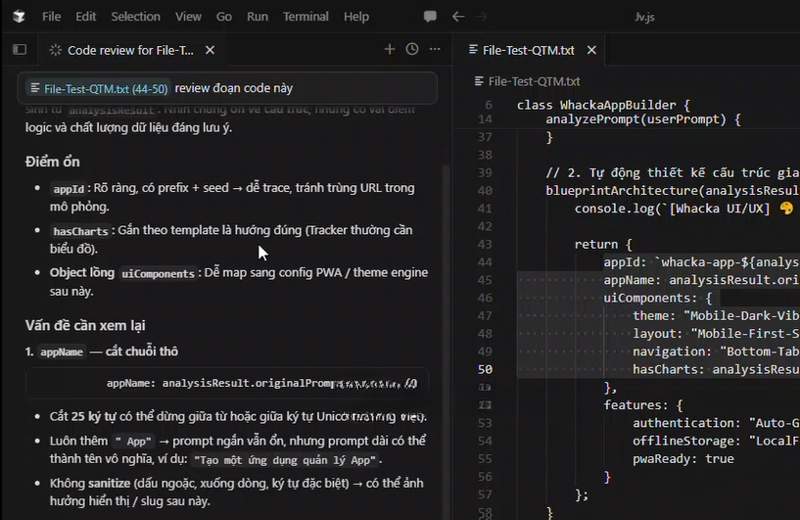Close the Code review tab
The height and width of the screenshot is (520, 800).
pos(210,50)
